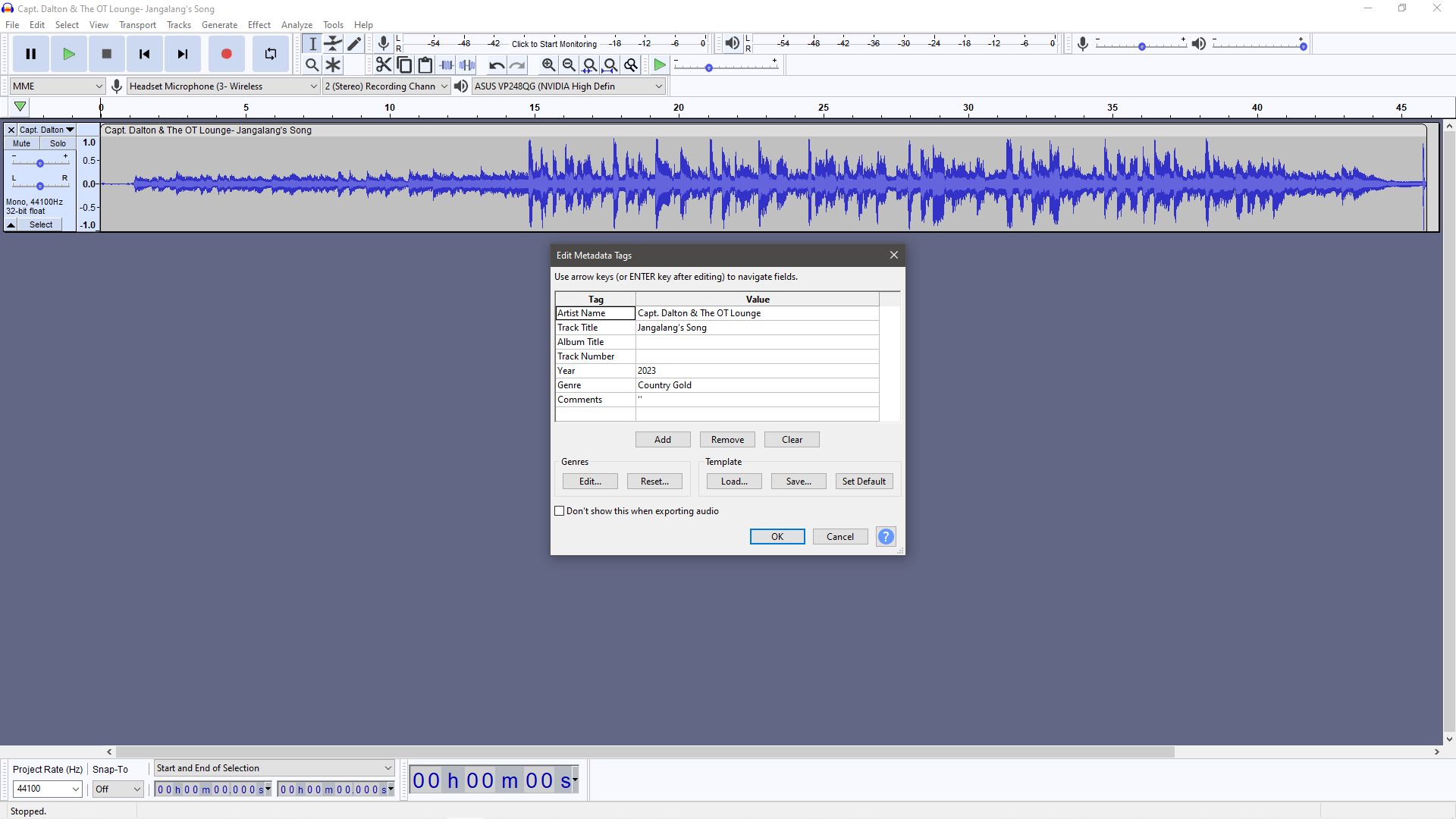The image size is (1456, 819).
Task: Click the Undo arrow icon
Action: pyautogui.click(x=496, y=65)
